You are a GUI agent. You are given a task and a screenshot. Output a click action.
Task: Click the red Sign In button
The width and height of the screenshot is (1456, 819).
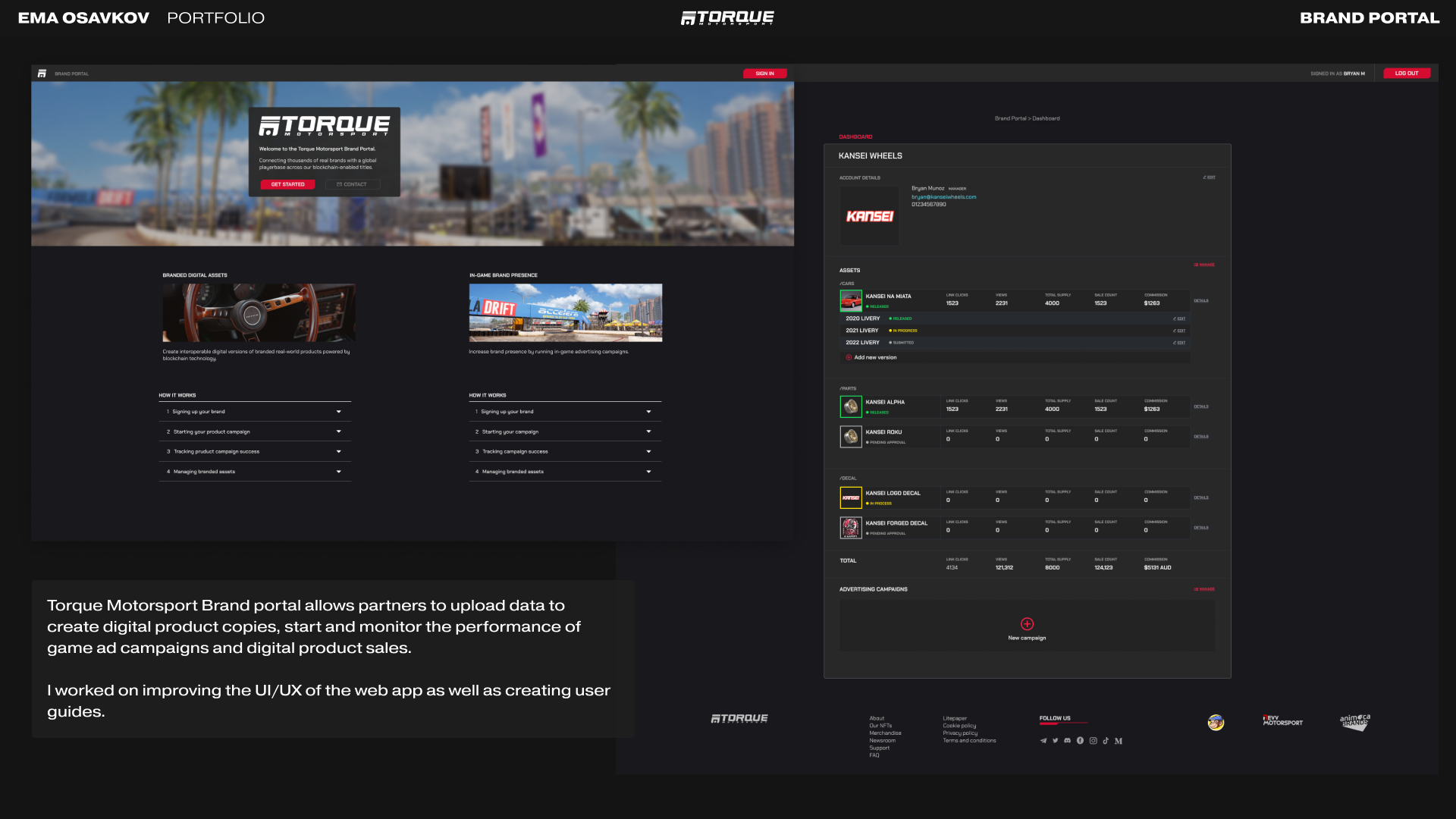[x=764, y=74]
